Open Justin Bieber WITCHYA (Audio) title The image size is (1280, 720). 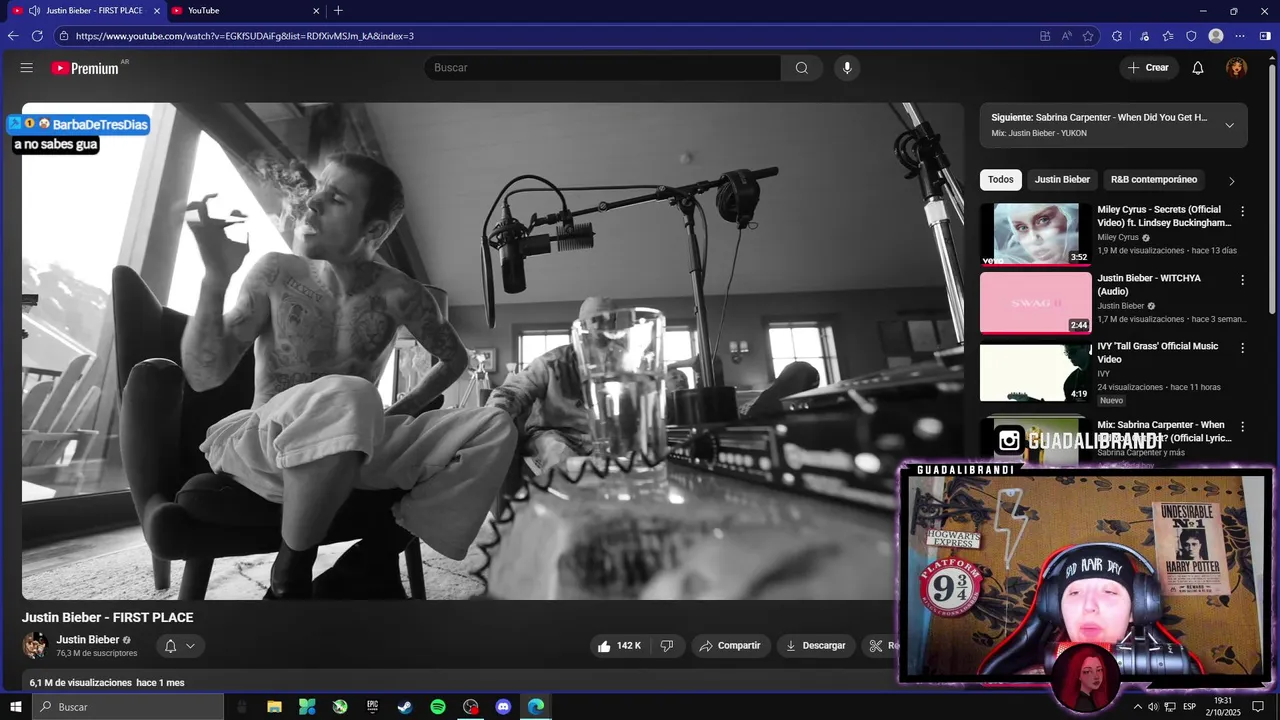click(x=1149, y=285)
